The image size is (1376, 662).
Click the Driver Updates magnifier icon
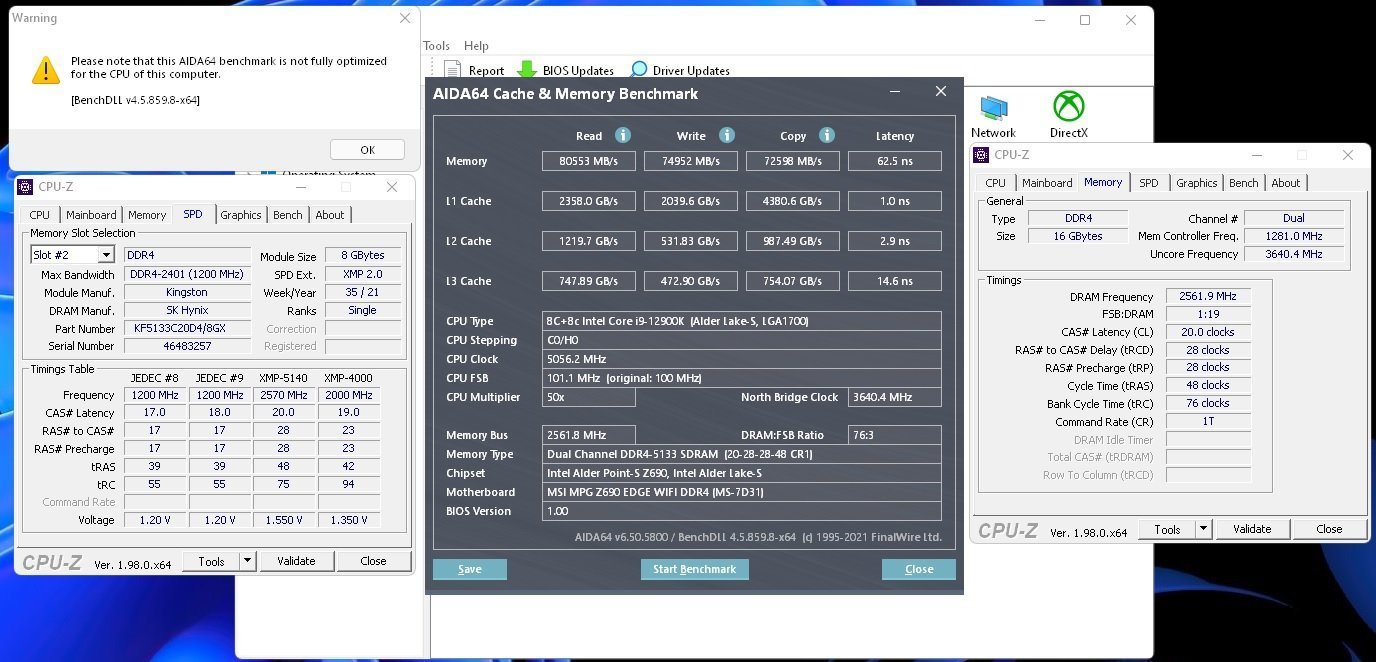point(638,70)
